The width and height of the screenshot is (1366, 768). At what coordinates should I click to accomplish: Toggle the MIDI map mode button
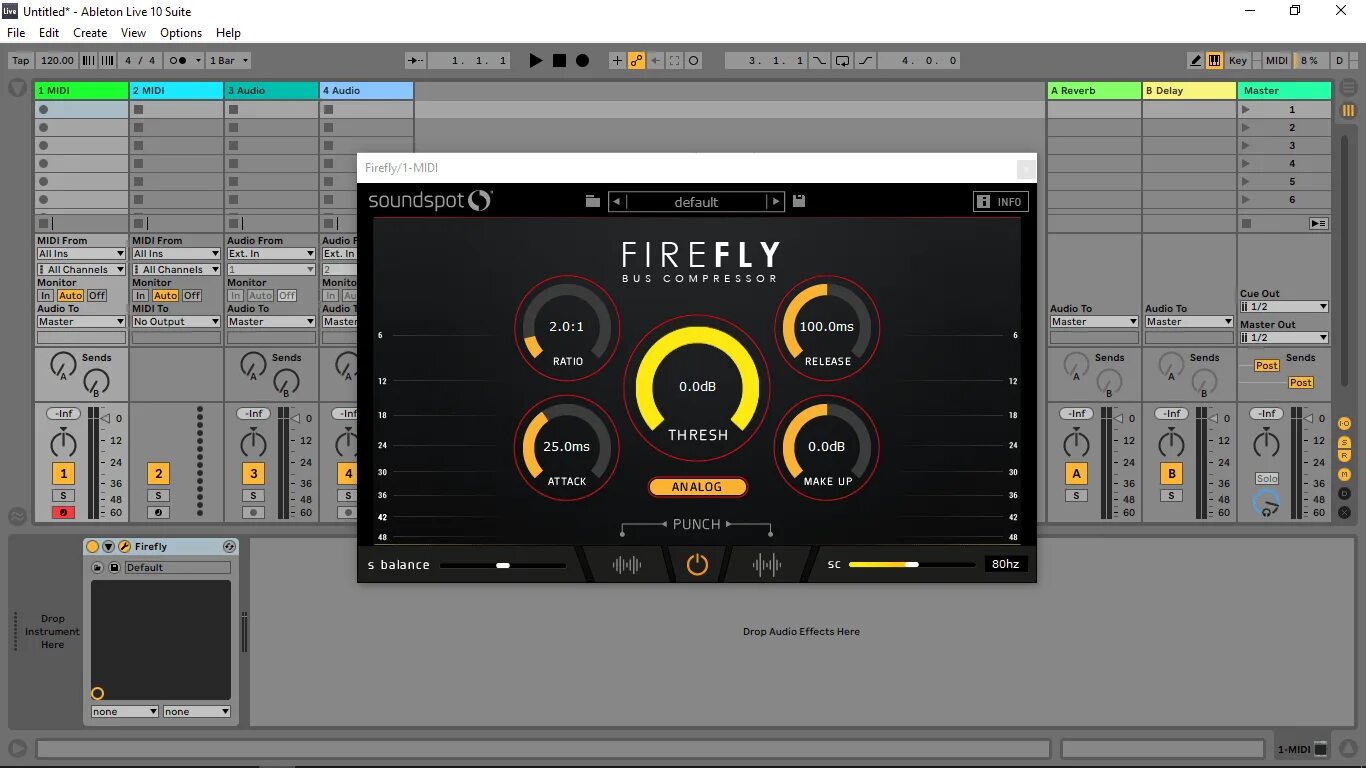[x=1277, y=61]
